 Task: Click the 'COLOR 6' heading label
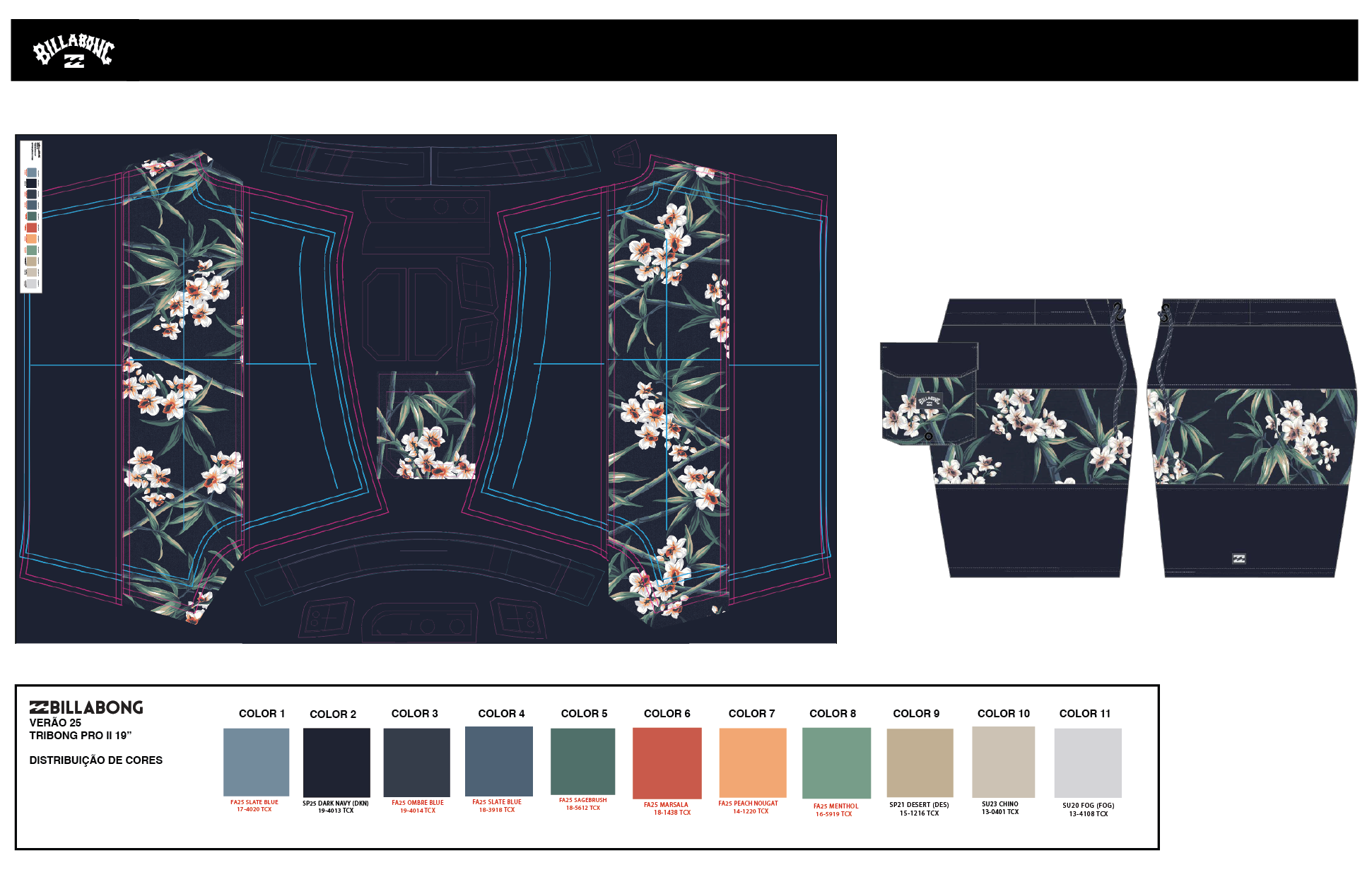coord(667,714)
